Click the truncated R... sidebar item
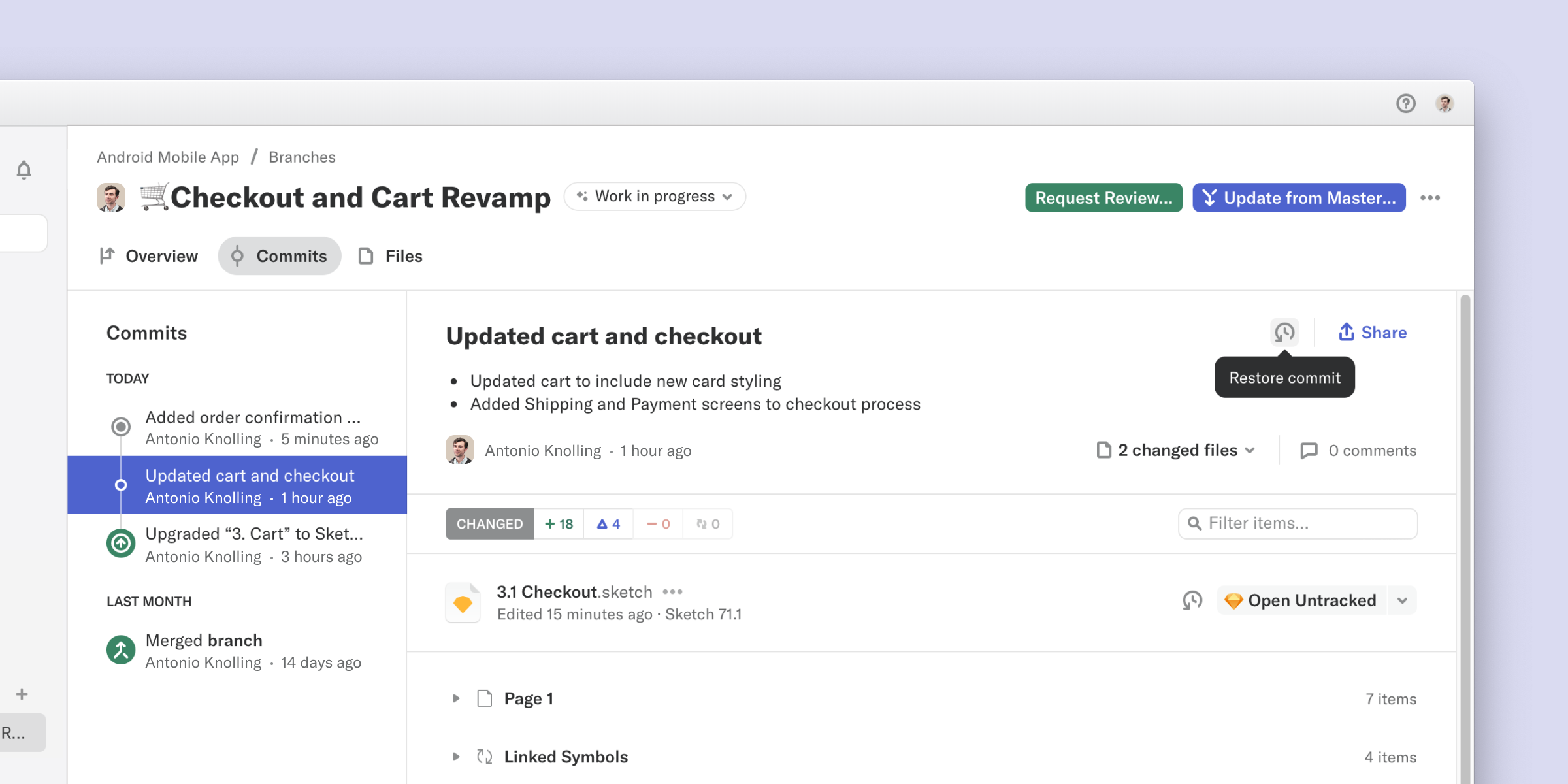Screen dimensions: 1568x784 [x=22, y=732]
